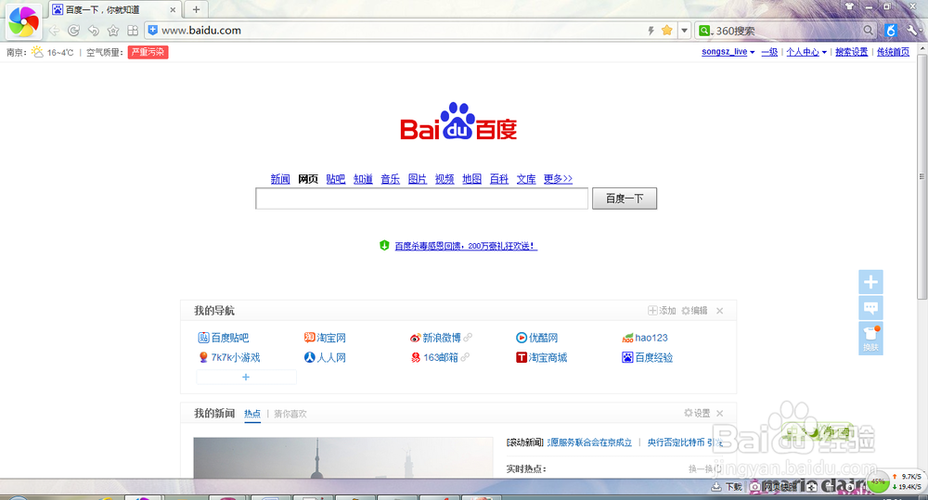Image resolution: width=928 pixels, height=500 pixels.
Task: Open 淘宝网 navigation shortcut
Action: pos(325,338)
